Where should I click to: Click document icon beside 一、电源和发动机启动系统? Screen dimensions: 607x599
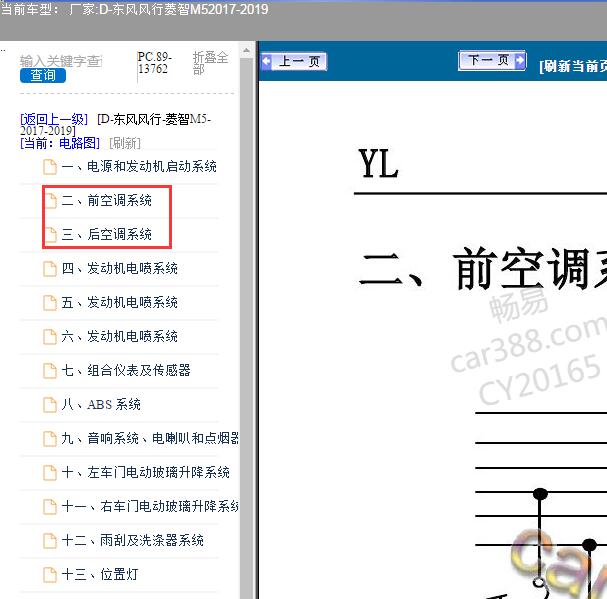pyautogui.click(x=50, y=167)
